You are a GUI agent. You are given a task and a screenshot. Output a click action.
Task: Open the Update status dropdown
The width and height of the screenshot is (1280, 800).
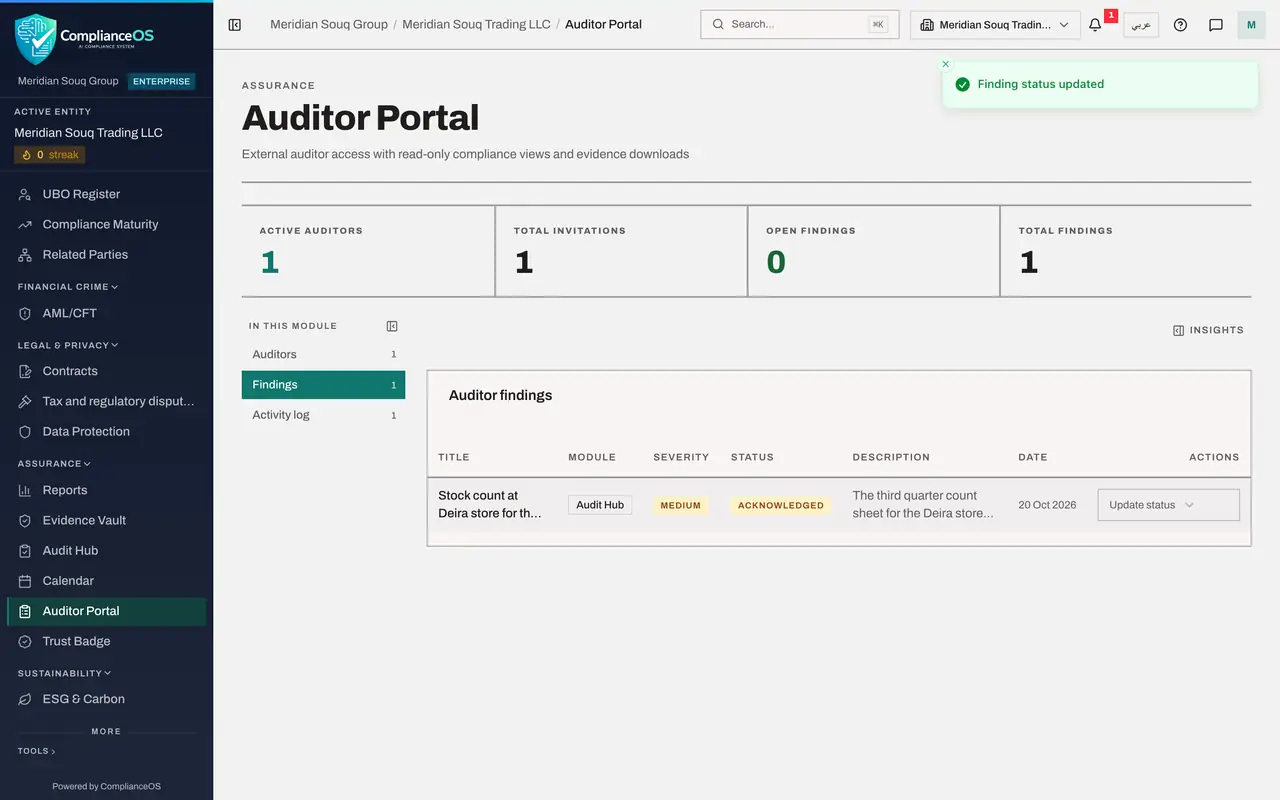tap(1168, 505)
